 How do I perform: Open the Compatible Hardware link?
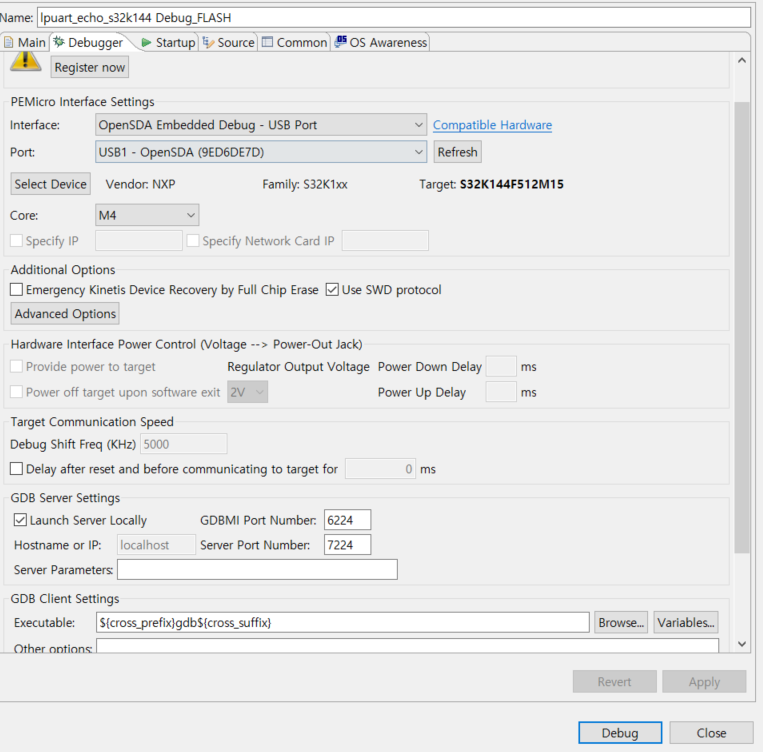[492, 125]
